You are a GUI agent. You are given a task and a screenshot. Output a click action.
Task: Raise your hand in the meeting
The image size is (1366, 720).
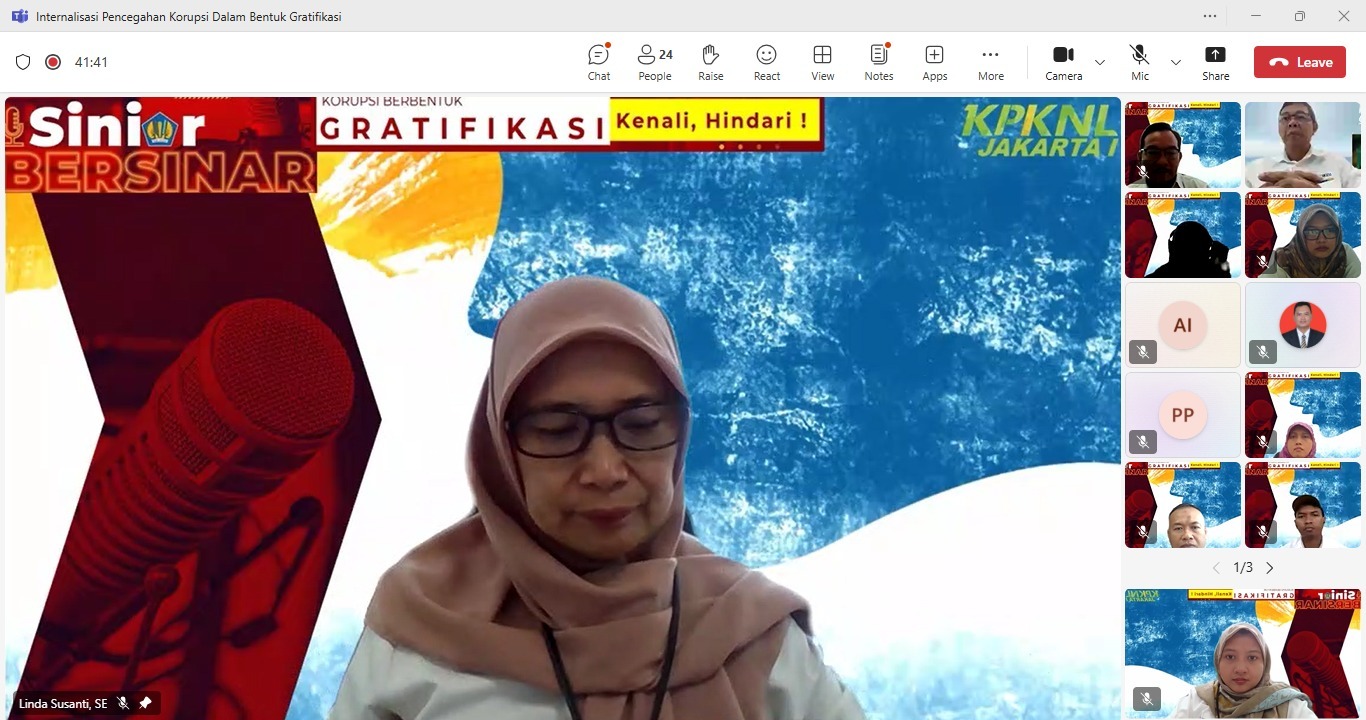[711, 62]
